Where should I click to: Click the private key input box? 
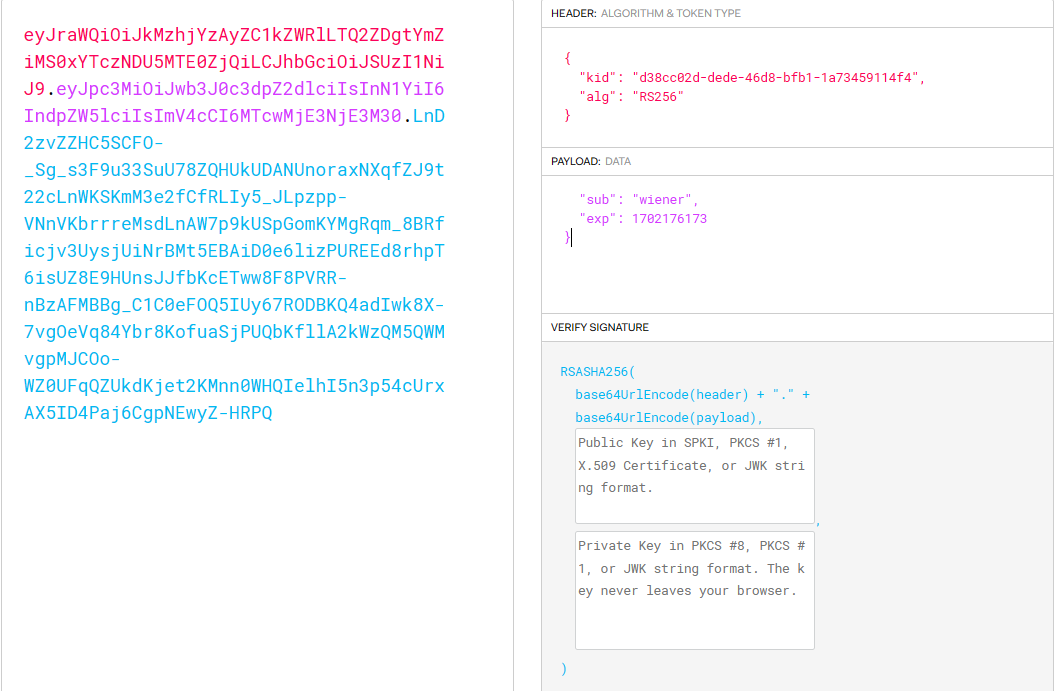[x=694, y=590]
